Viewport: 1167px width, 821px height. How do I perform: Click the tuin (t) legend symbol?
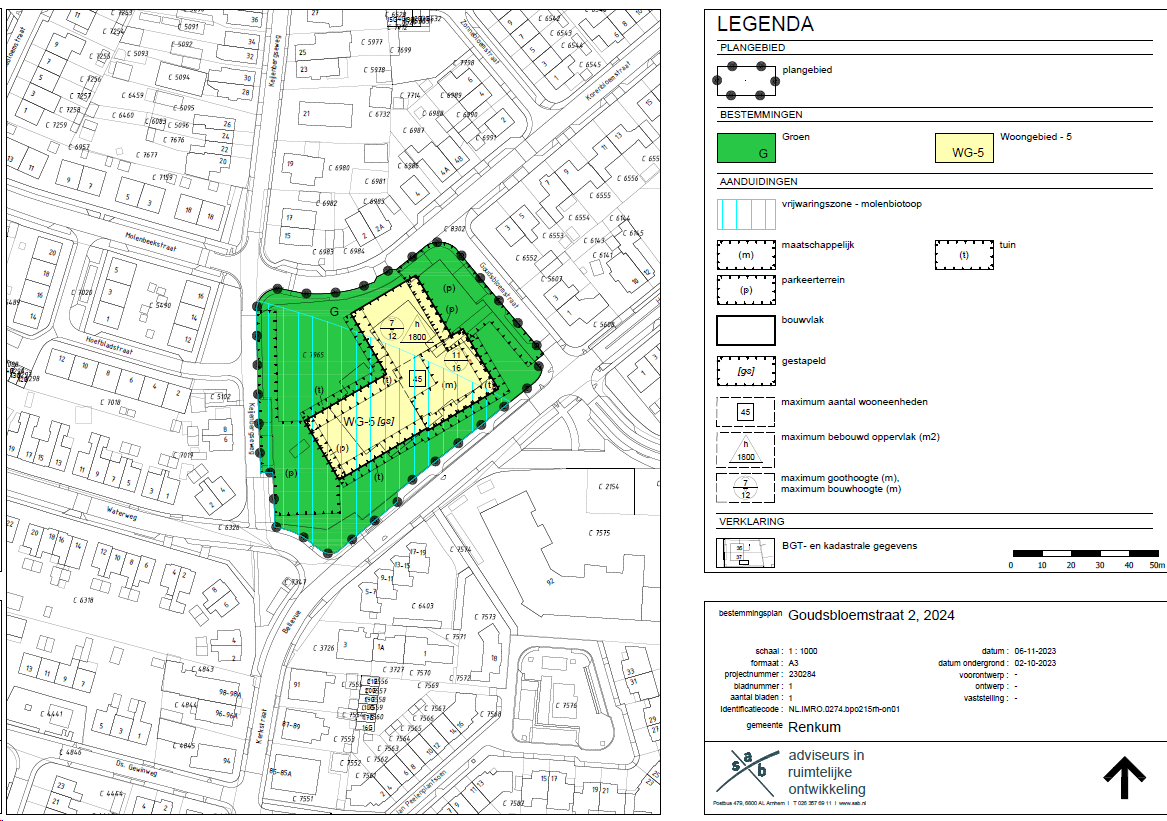tap(965, 255)
